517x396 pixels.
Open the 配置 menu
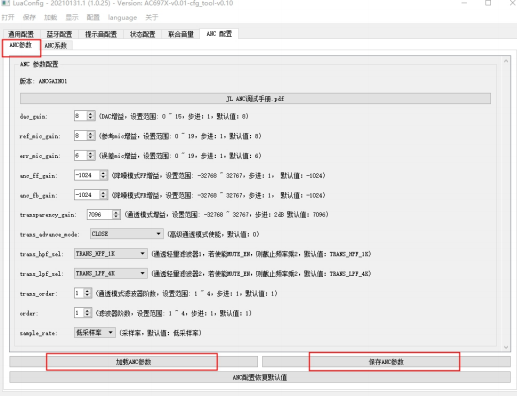(x=93, y=17)
